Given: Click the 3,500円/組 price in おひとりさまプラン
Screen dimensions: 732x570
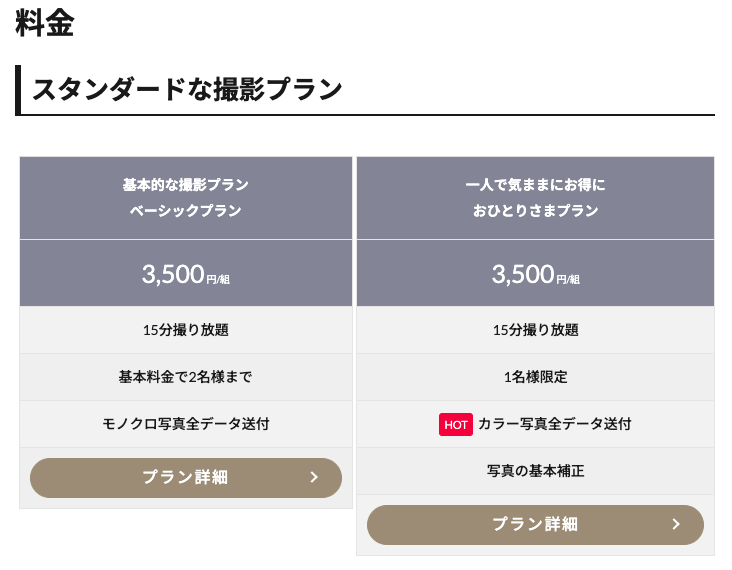Looking at the screenshot, I should [x=535, y=274].
